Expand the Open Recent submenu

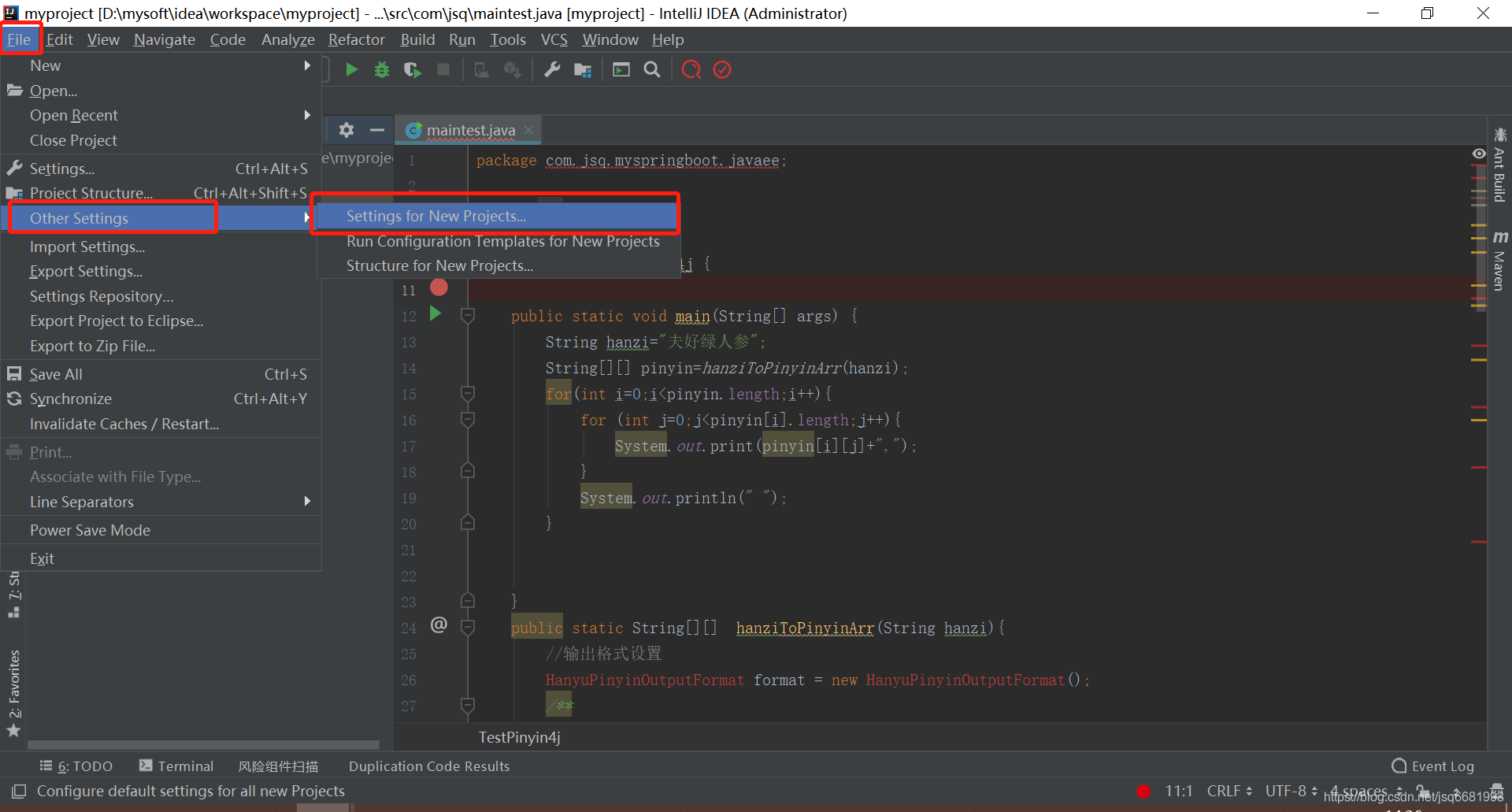(161, 115)
